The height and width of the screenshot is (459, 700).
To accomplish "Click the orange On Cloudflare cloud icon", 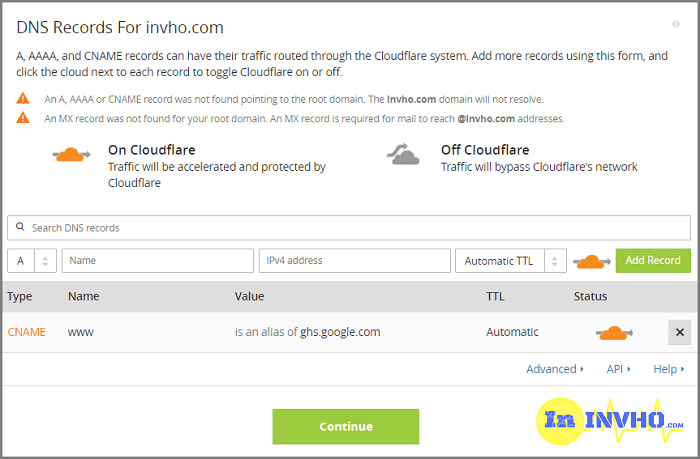I will point(71,155).
